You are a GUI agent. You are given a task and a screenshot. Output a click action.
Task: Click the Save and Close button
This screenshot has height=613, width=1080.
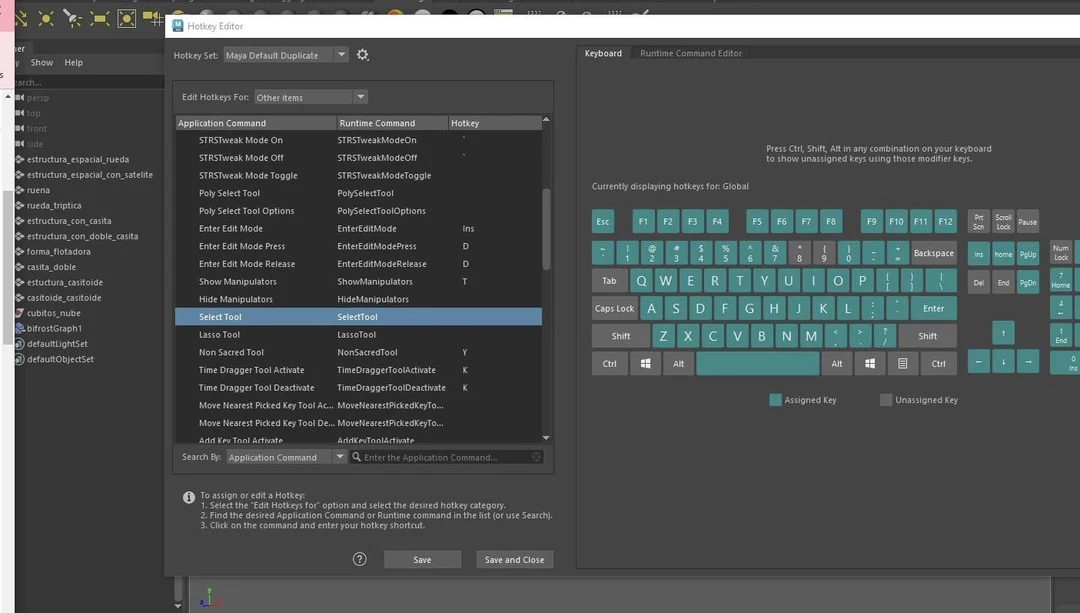(x=514, y=560)
